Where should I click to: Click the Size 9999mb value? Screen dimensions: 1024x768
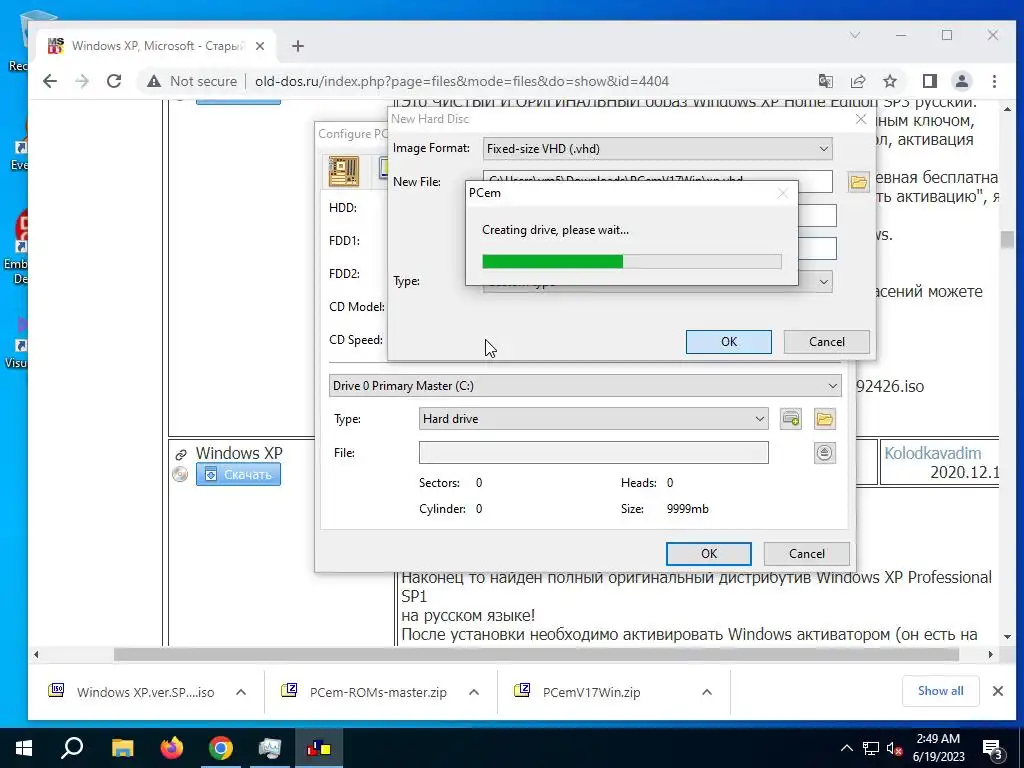[x=688, y=509]
